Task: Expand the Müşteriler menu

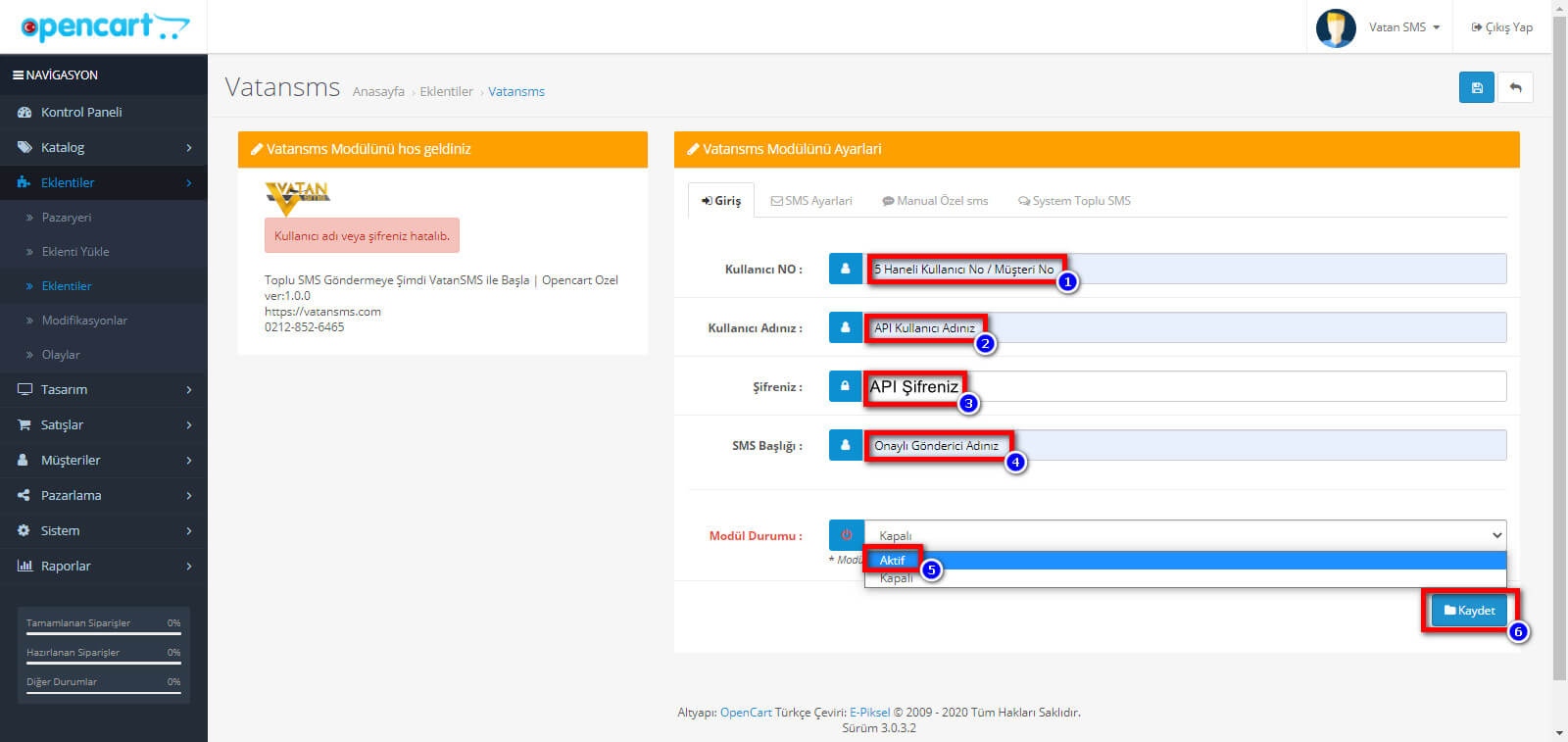Action: (x=104, y=460)
